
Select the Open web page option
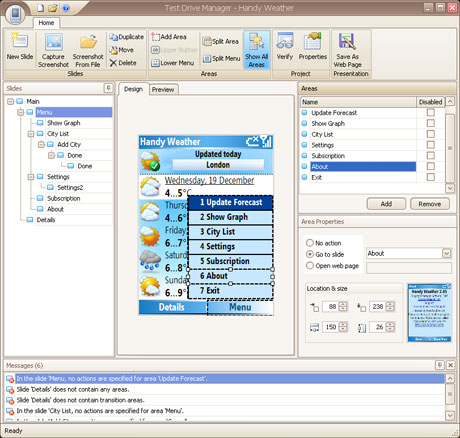pos(310,265)
